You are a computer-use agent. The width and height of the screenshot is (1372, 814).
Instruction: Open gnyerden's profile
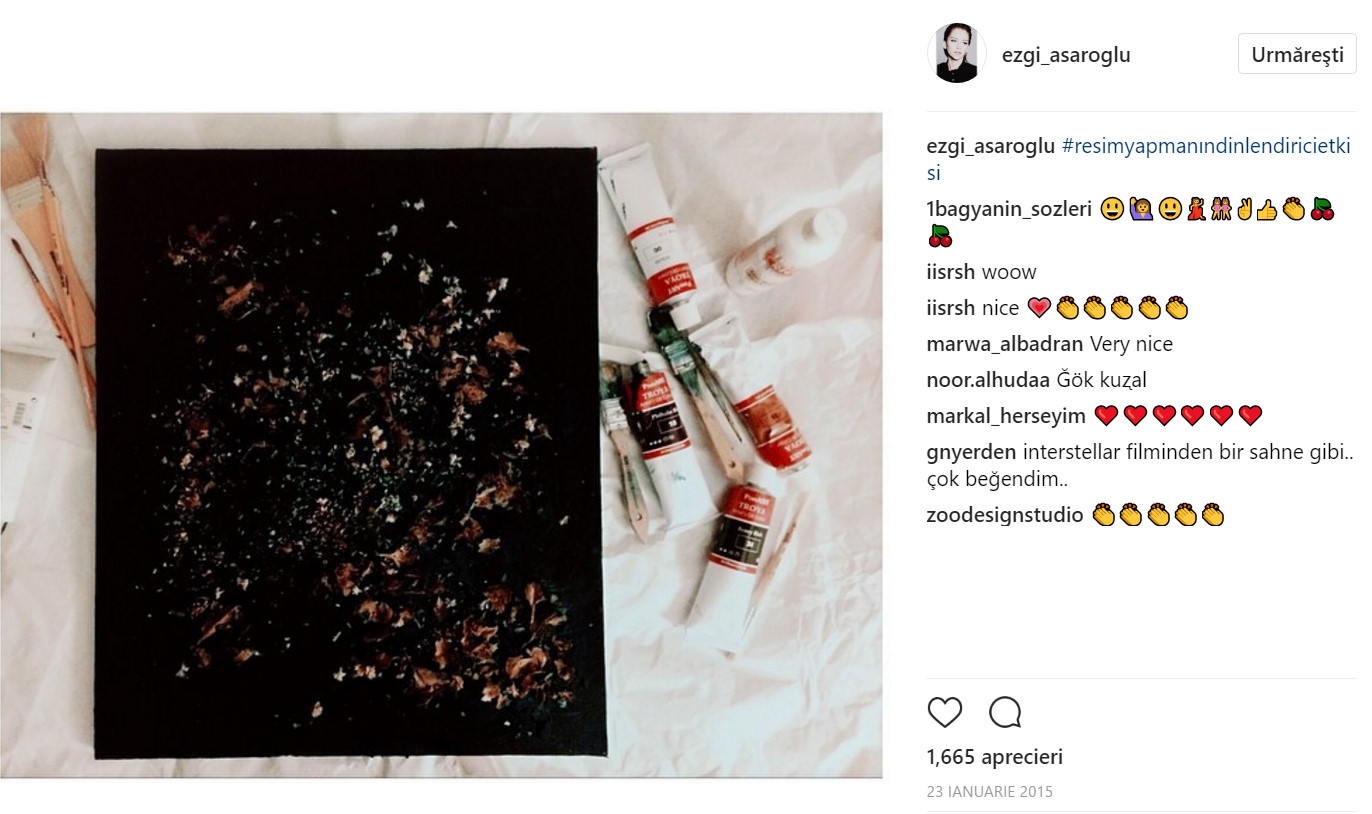[972, 452]
